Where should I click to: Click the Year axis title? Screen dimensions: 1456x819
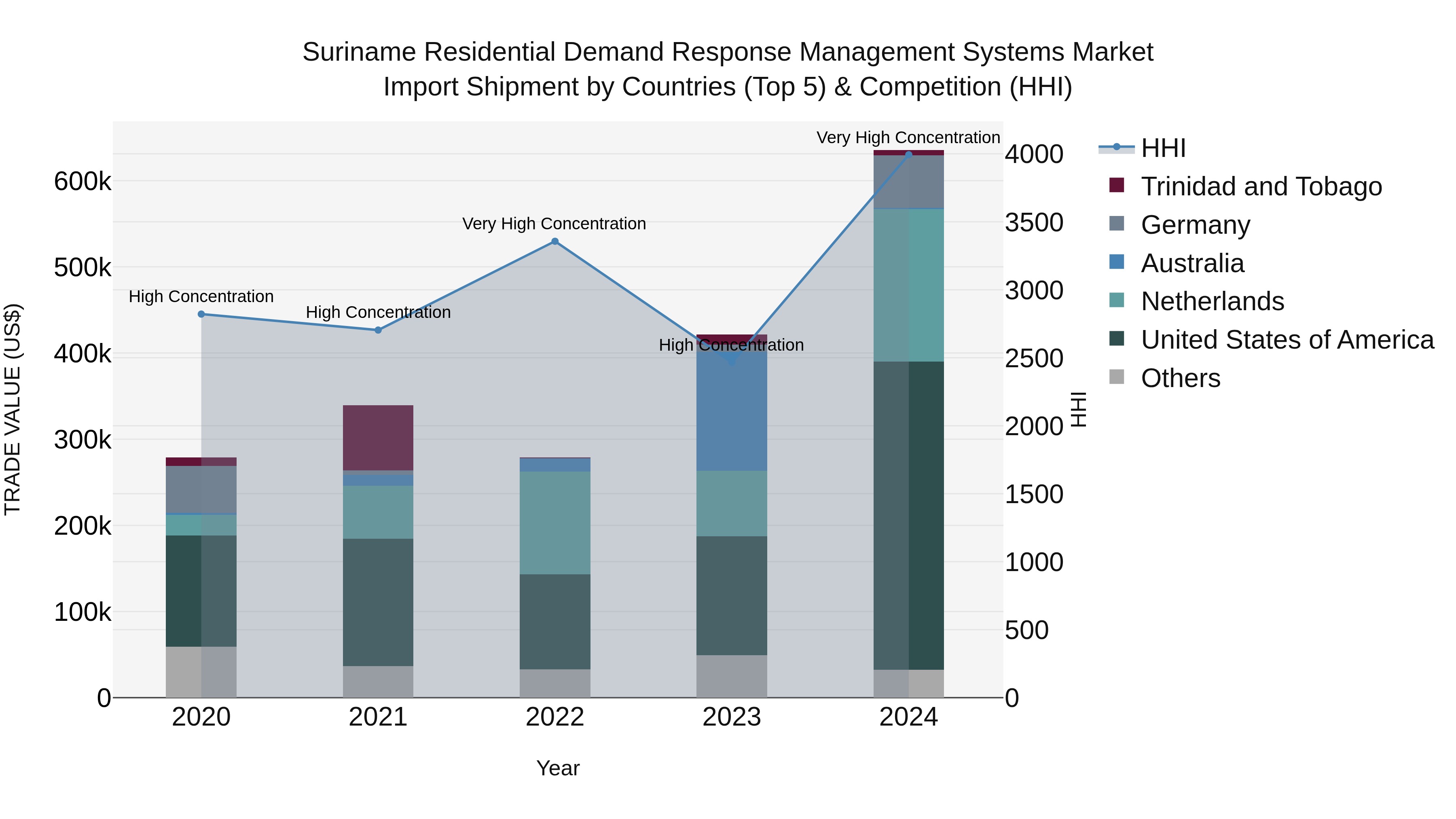pyautogui.click(x=558, y=768)
